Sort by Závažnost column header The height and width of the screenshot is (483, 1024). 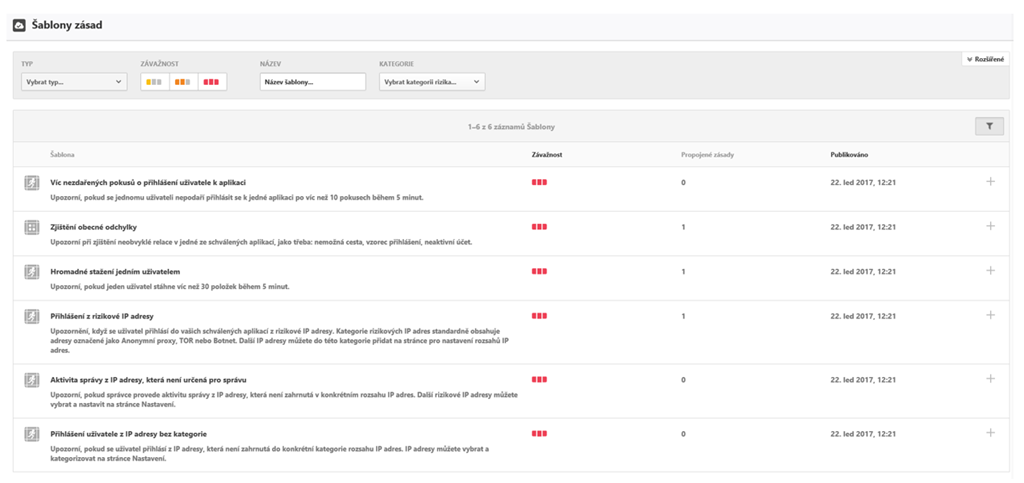[547, 155]
